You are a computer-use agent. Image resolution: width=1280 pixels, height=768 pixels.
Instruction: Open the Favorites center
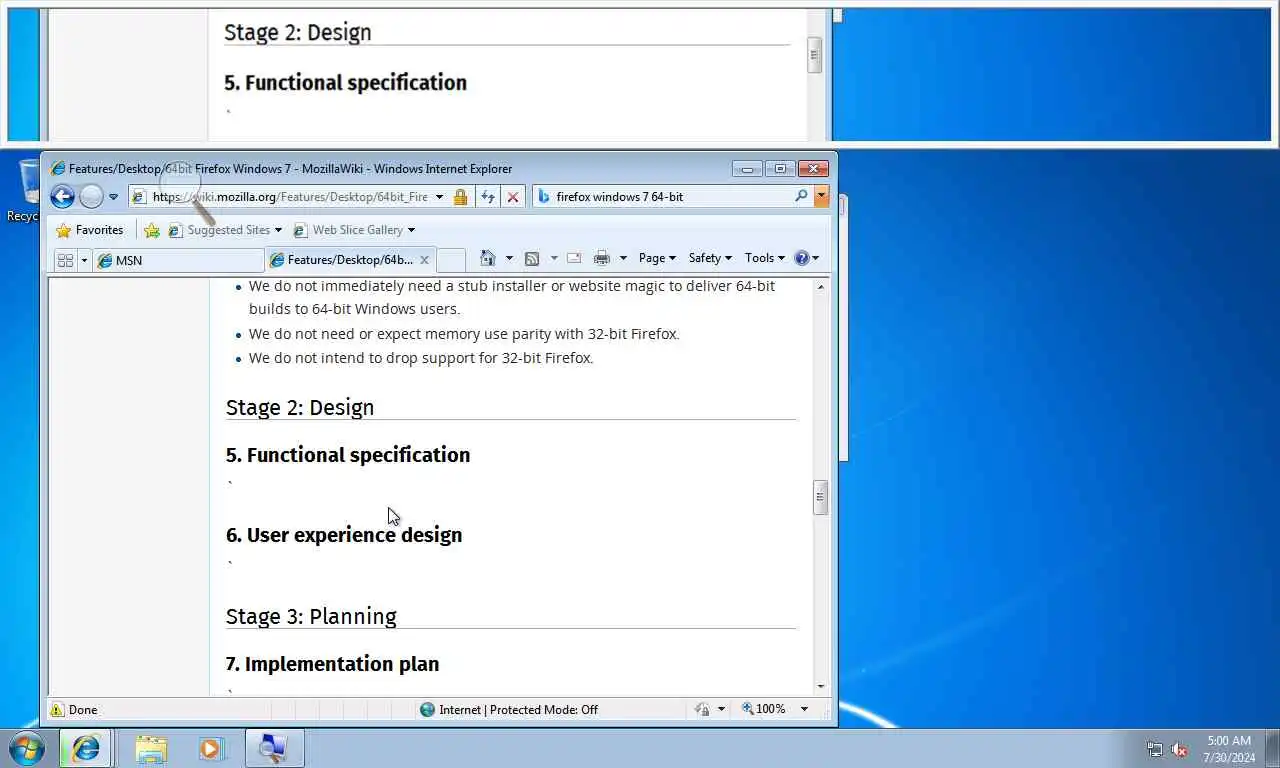(90, 230)
